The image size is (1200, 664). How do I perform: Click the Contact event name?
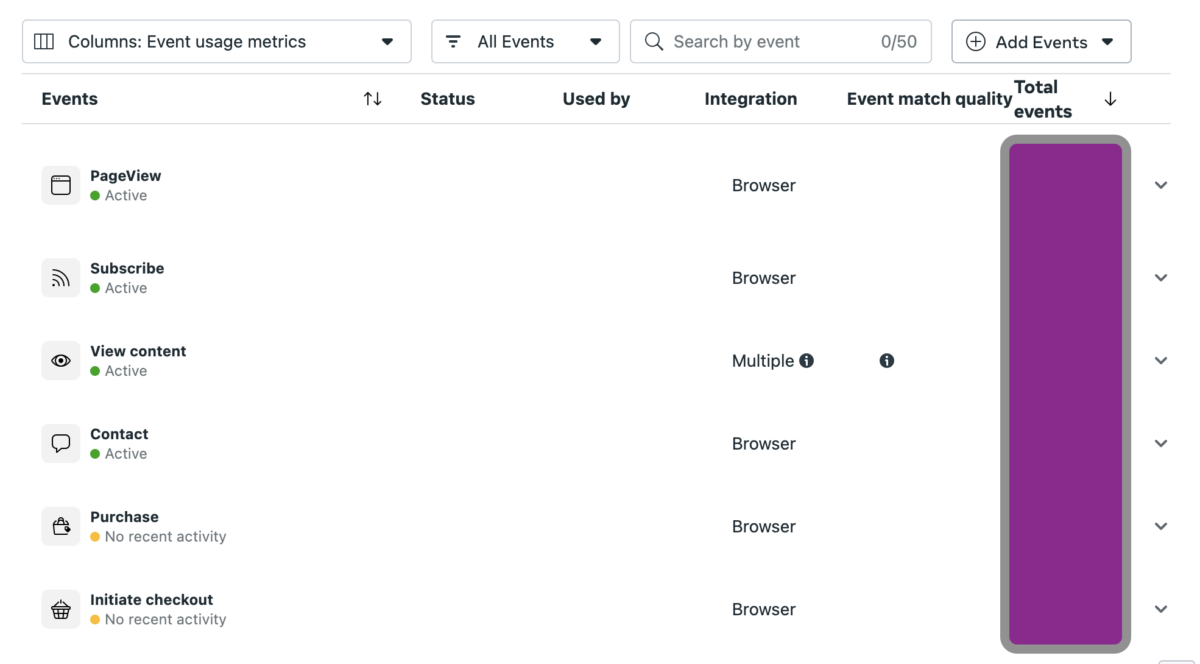(x=119, y=434)
